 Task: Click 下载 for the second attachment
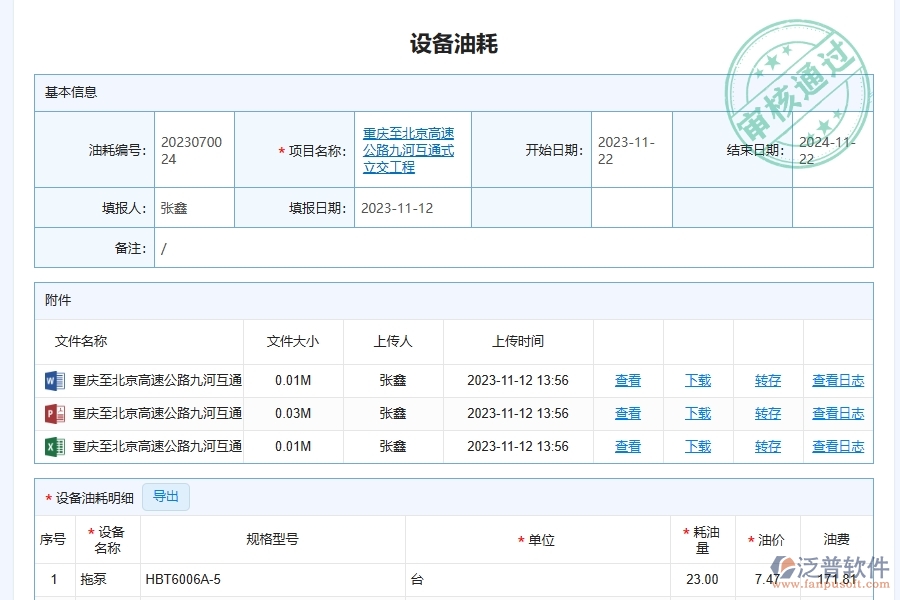click(697, 413)
